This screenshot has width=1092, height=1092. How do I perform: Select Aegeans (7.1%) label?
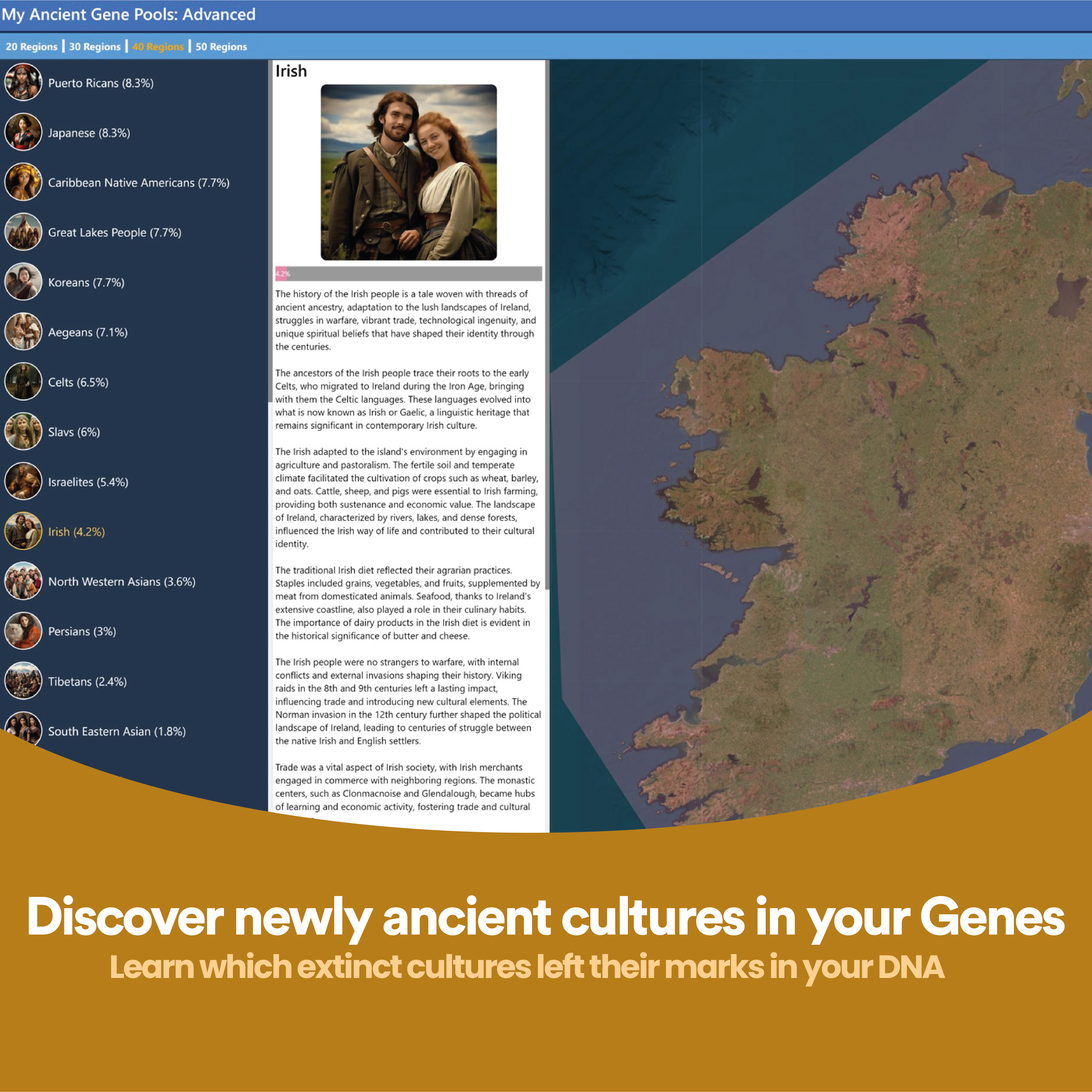88,332
